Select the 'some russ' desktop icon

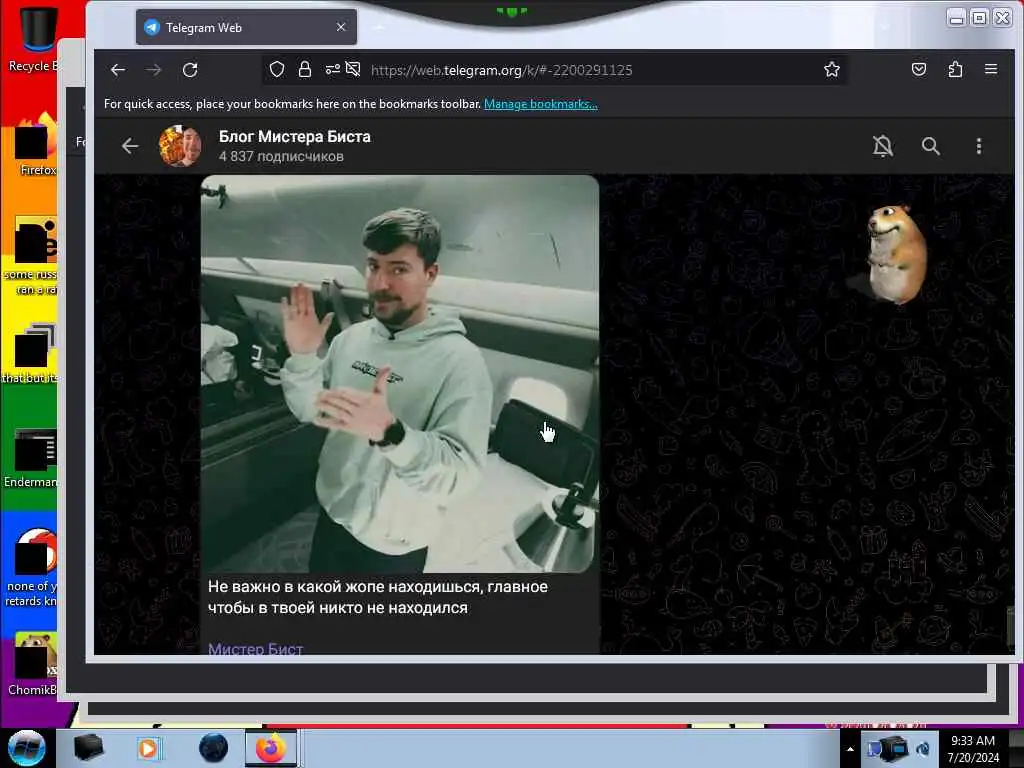pos(33,256)
